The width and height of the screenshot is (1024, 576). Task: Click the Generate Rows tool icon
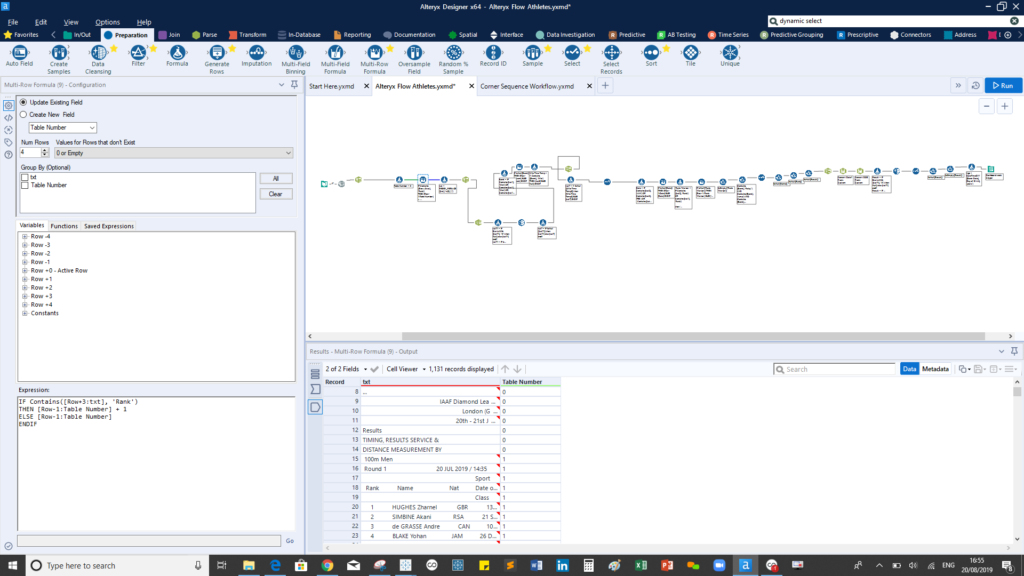[x=217, y=52]
